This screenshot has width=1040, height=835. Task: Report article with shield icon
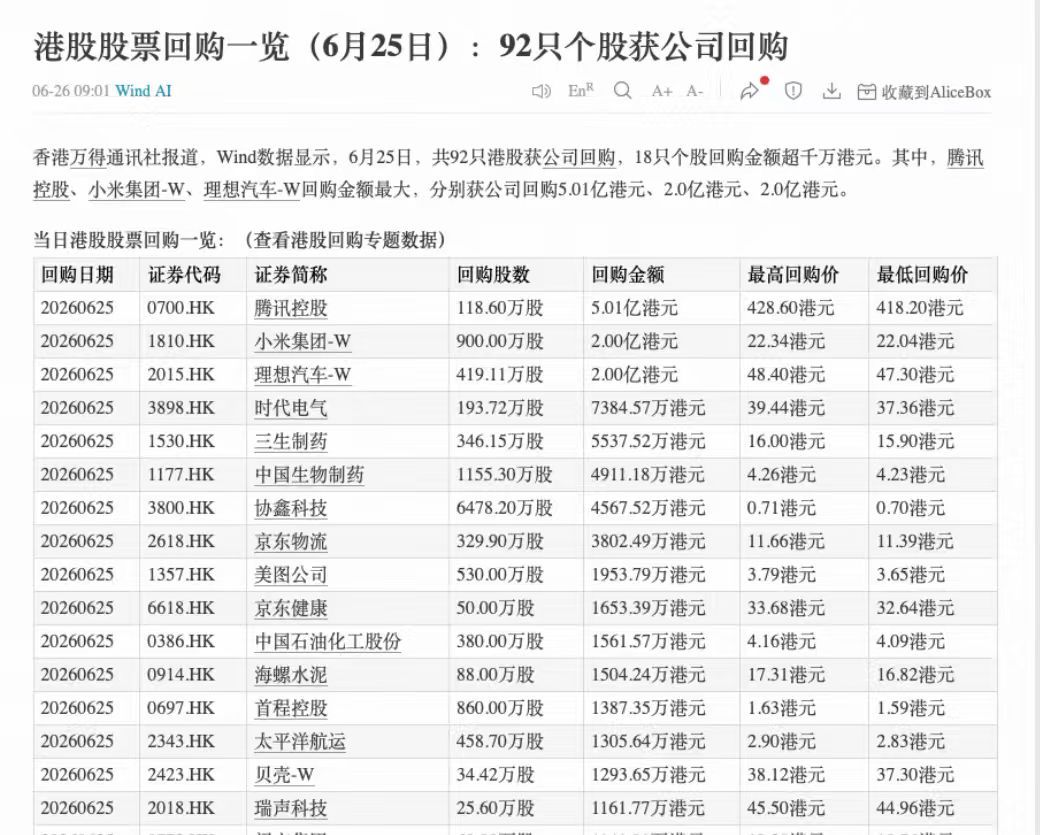[x=793, y=91]
